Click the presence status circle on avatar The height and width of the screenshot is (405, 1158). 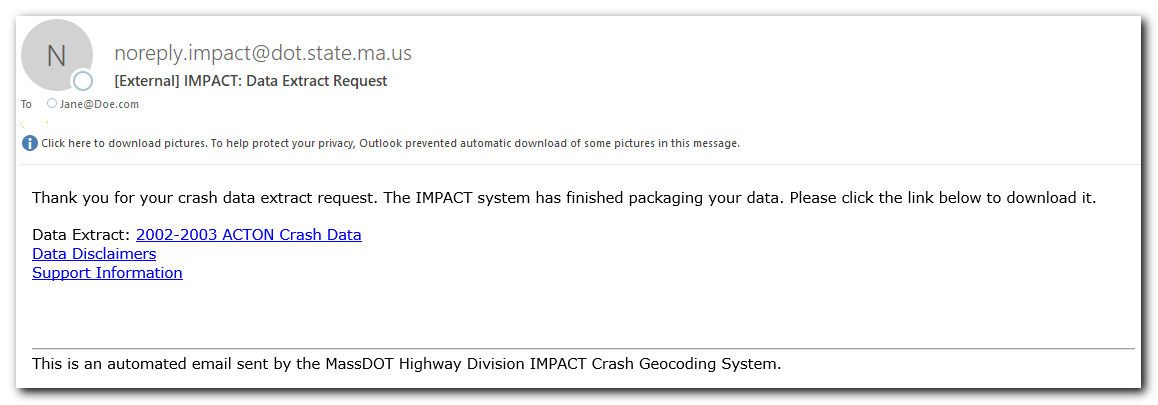[x=83, y=81]
